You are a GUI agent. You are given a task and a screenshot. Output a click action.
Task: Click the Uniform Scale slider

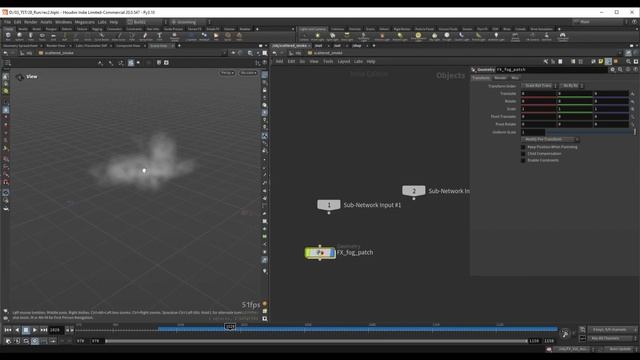pyautogui.click(x=590, y=132)
